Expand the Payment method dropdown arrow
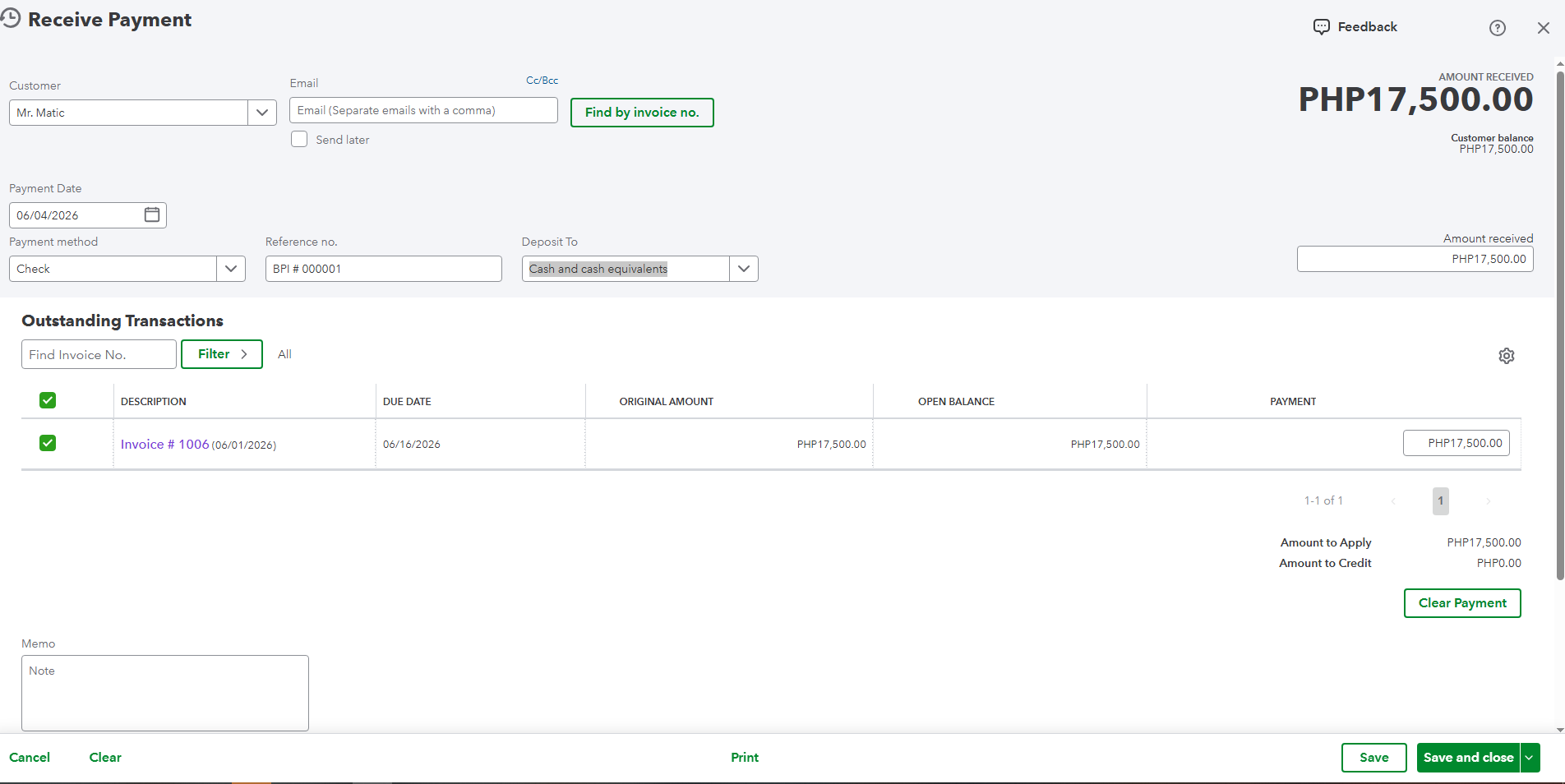This screenshot has height=784, width=1565. pyautogui.click(x=231, y=269)
